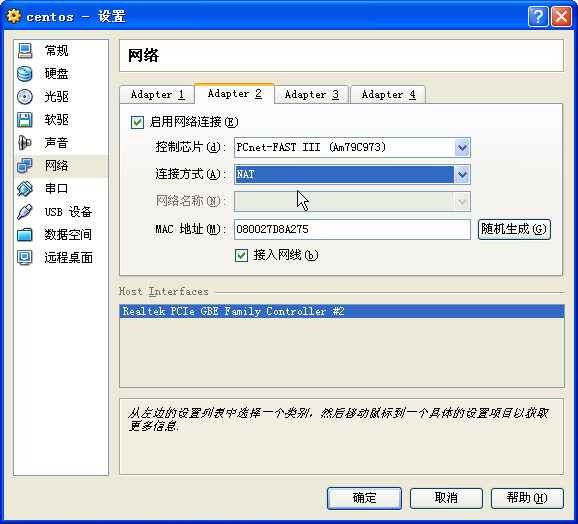Viewport: 578px width, 524px height.
Task: Switch to the Adapter 1 tab
Action: [157, 95]
